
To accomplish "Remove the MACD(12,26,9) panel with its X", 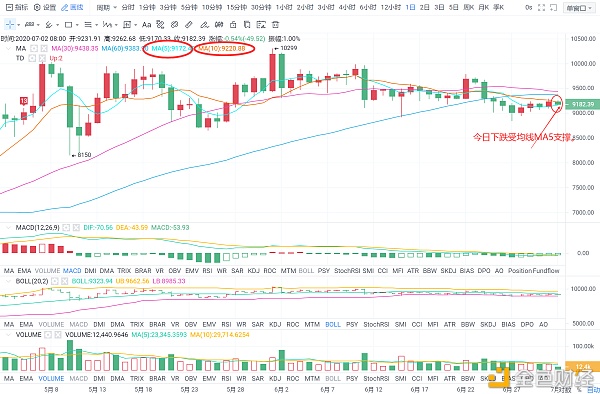I will (x=76, y=228).
